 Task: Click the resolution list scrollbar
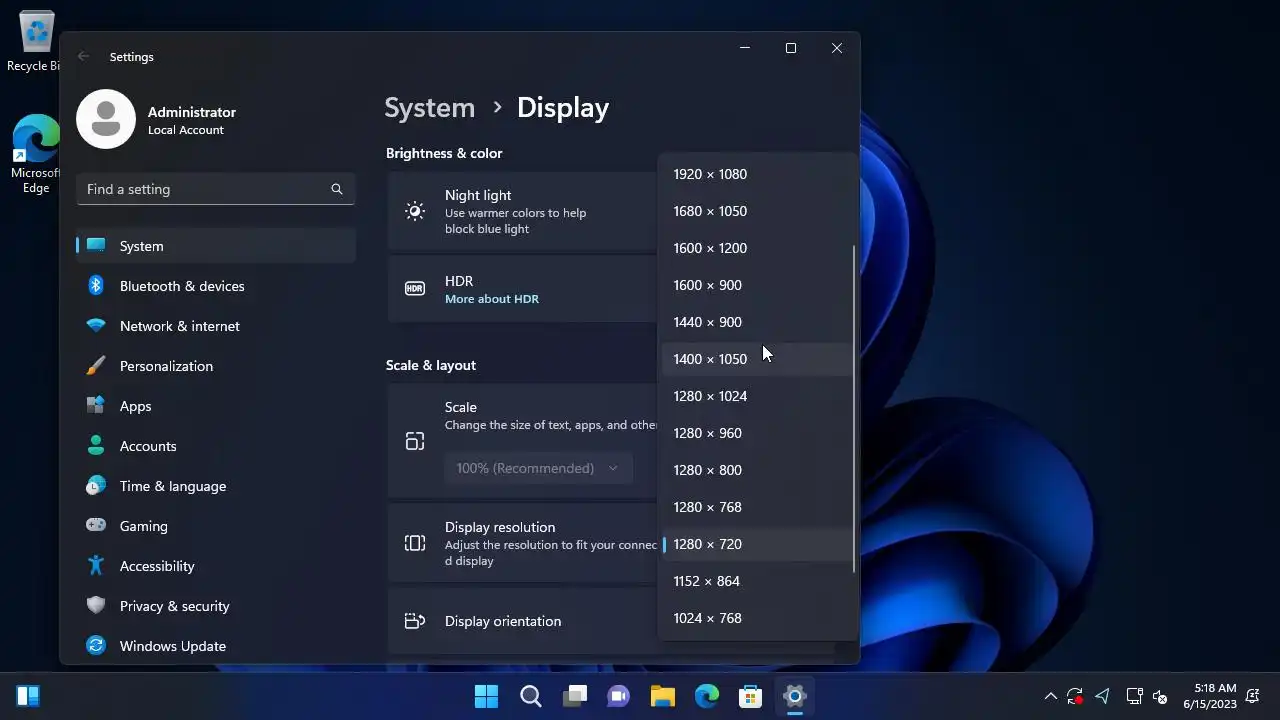(854, 408)
